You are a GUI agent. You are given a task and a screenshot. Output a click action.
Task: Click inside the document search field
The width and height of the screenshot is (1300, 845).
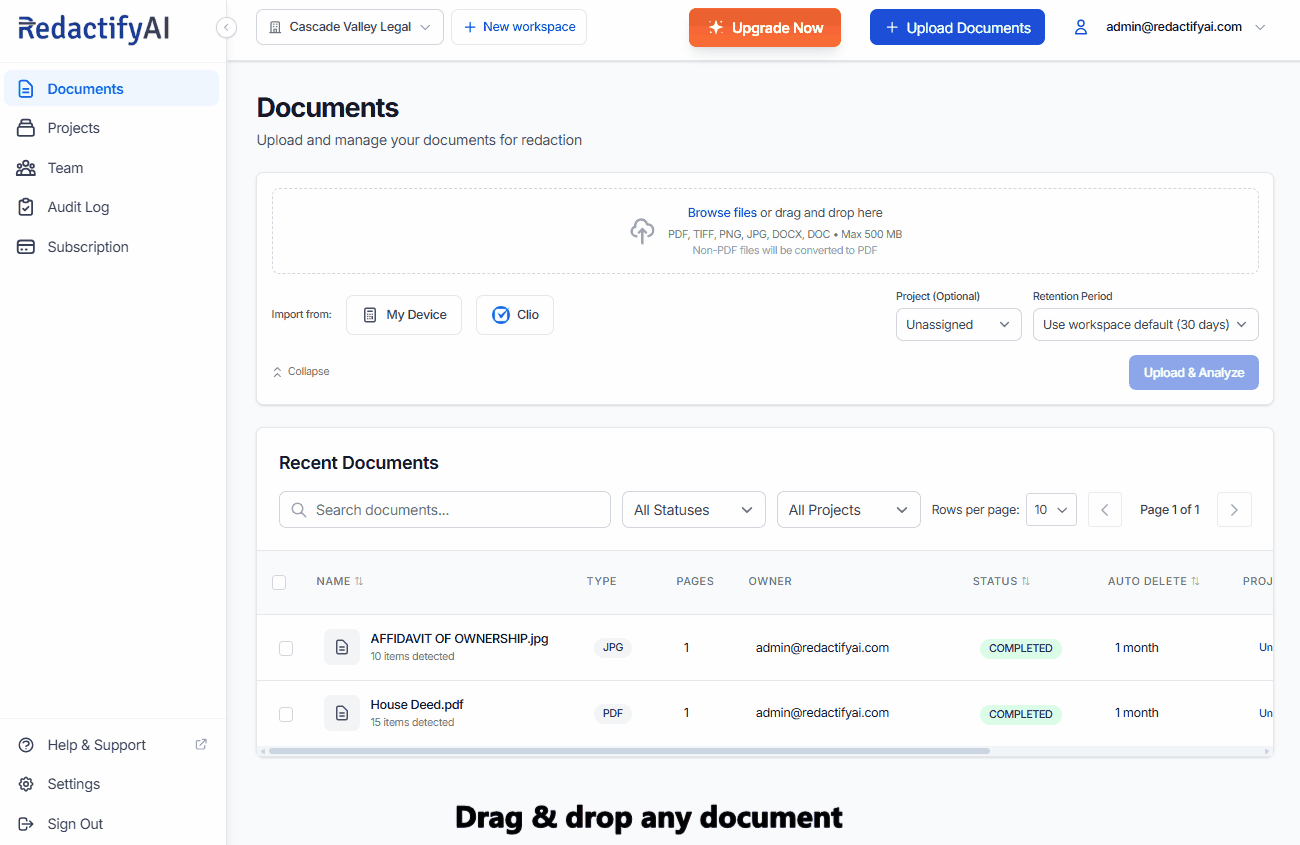pos(444,509)
